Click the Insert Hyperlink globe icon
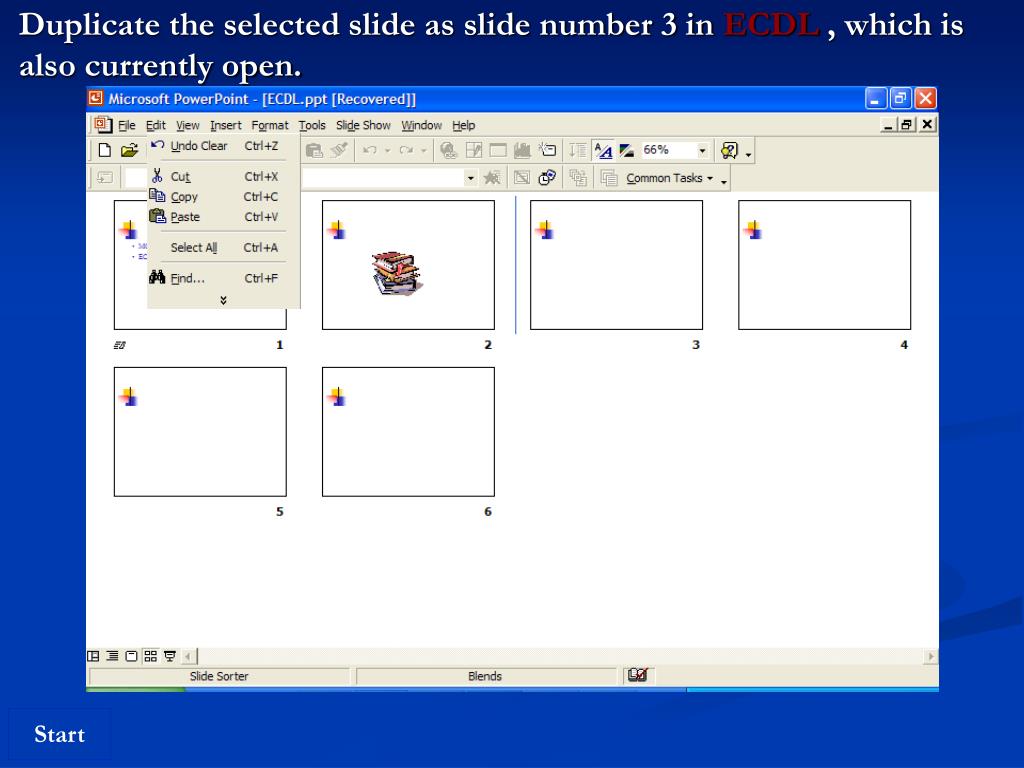Viewport: 1024px width, 768px height. coord(449,150)
